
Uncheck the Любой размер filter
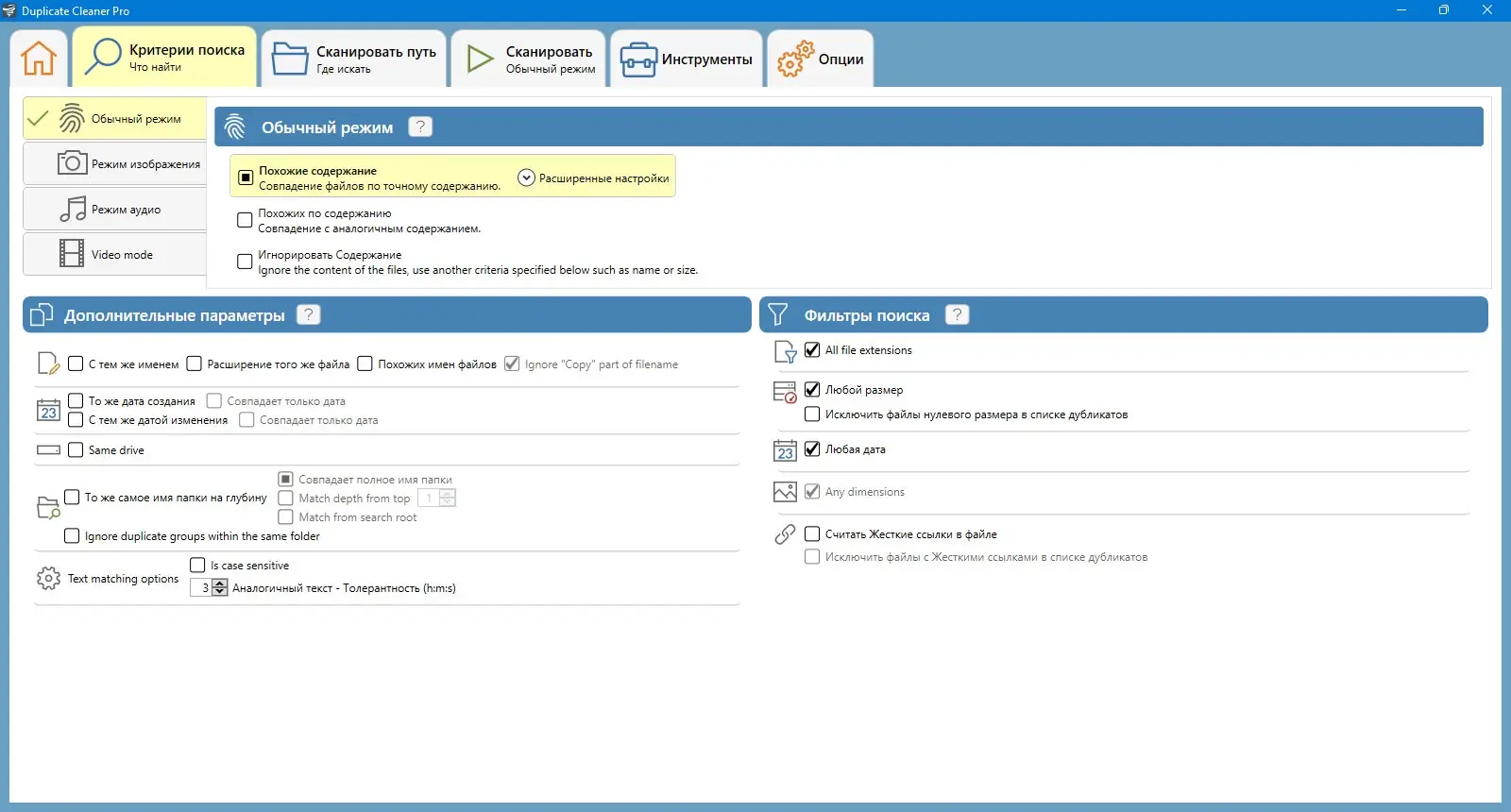coord(812,389)
